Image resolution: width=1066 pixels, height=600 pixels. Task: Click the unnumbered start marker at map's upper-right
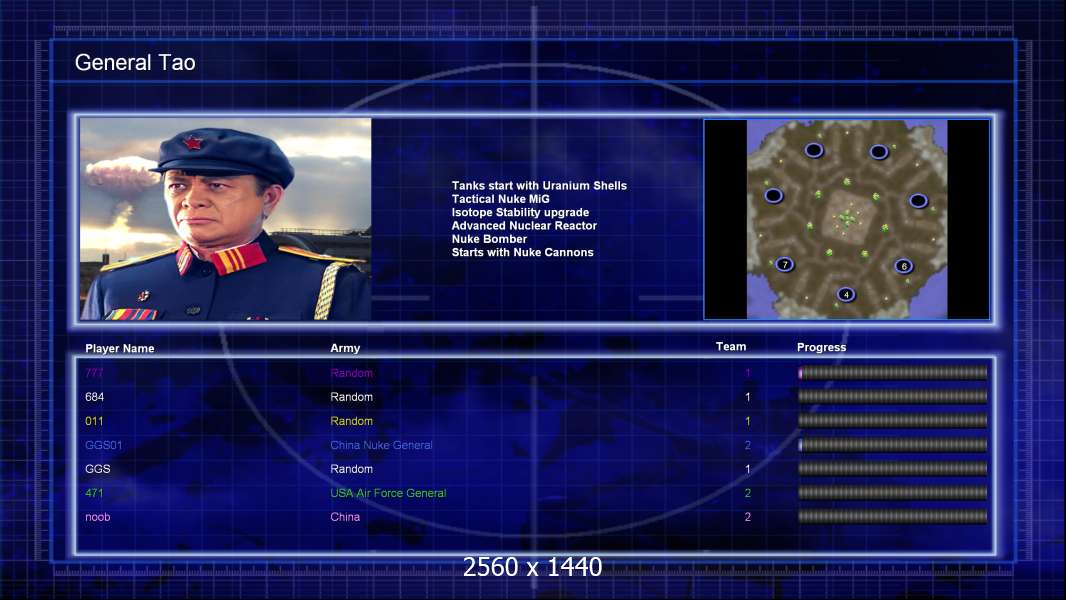point(879,152)
